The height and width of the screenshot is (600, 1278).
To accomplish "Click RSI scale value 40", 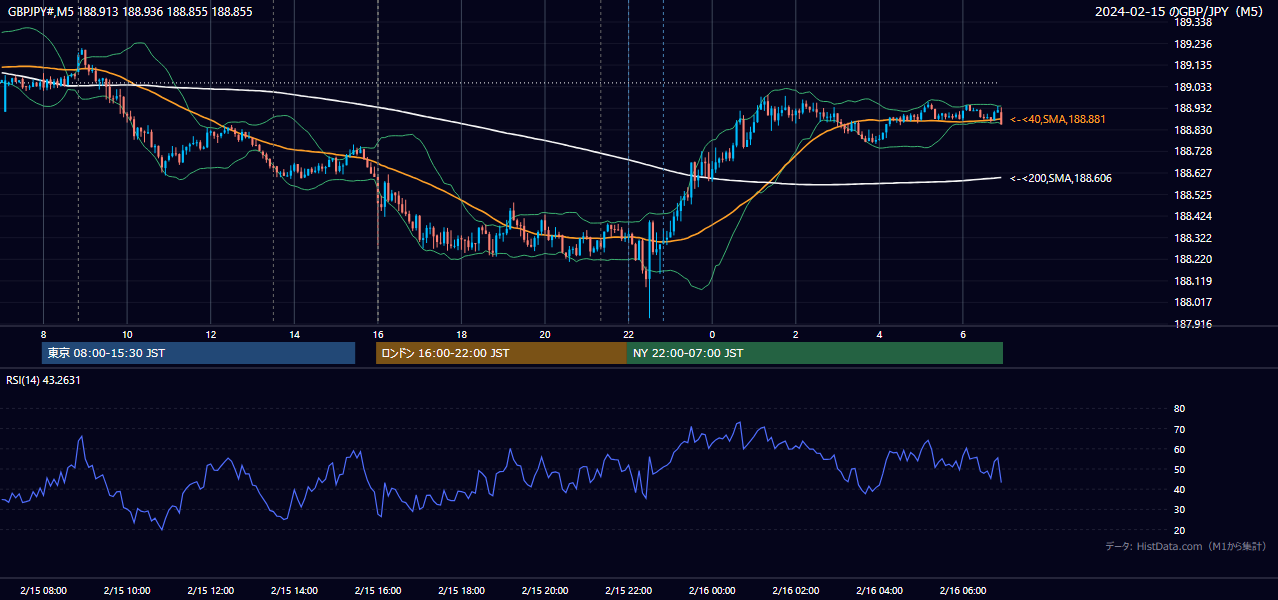I will point(1180,489).
